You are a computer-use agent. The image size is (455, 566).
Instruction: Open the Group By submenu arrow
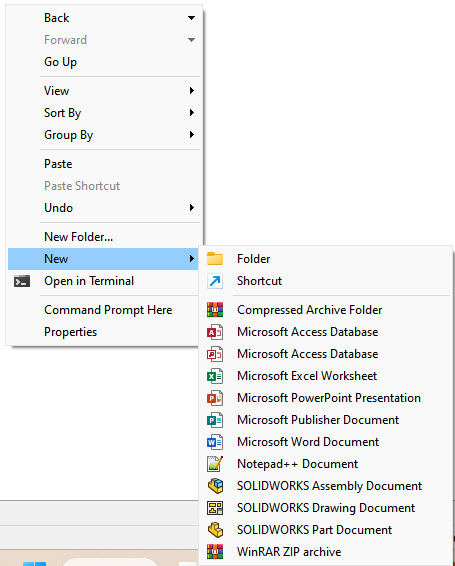pyautogui.click(x=192, y=135)
